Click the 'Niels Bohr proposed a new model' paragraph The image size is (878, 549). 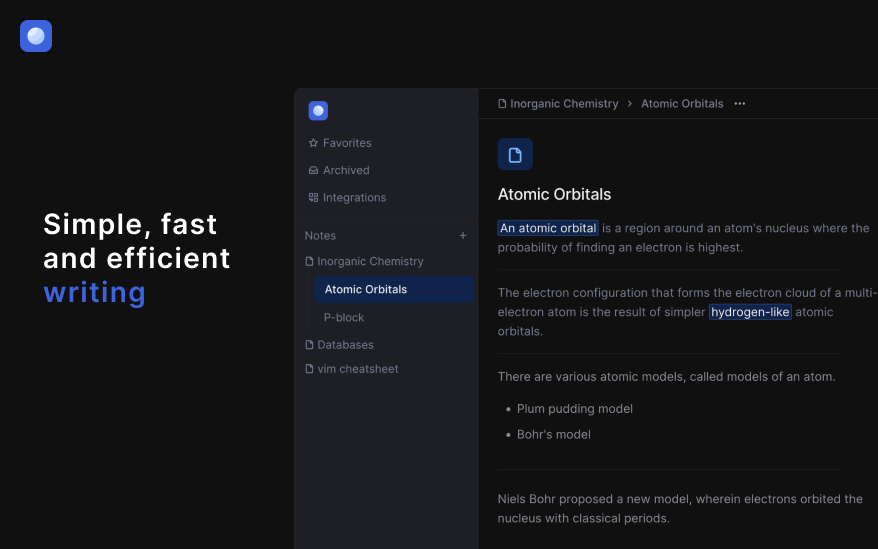[680, 509]
